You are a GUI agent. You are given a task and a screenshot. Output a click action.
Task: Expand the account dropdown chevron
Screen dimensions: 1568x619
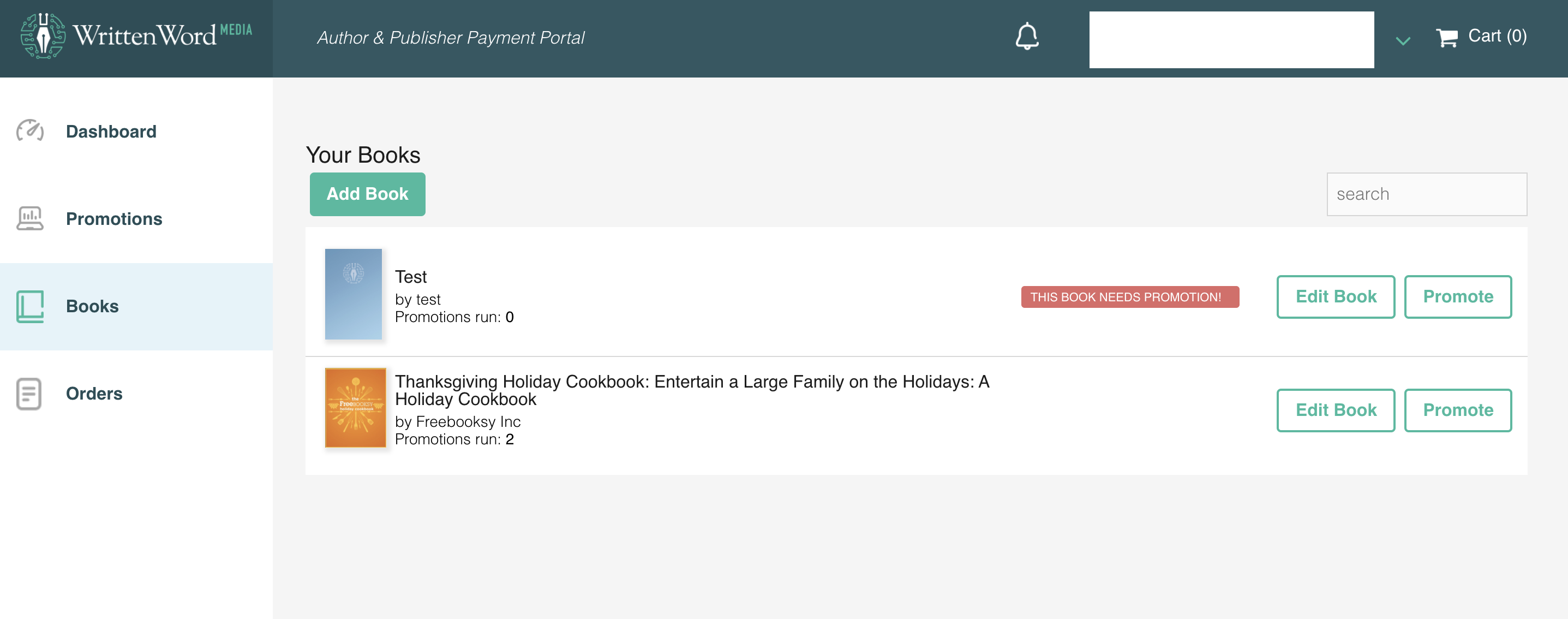1403,41
